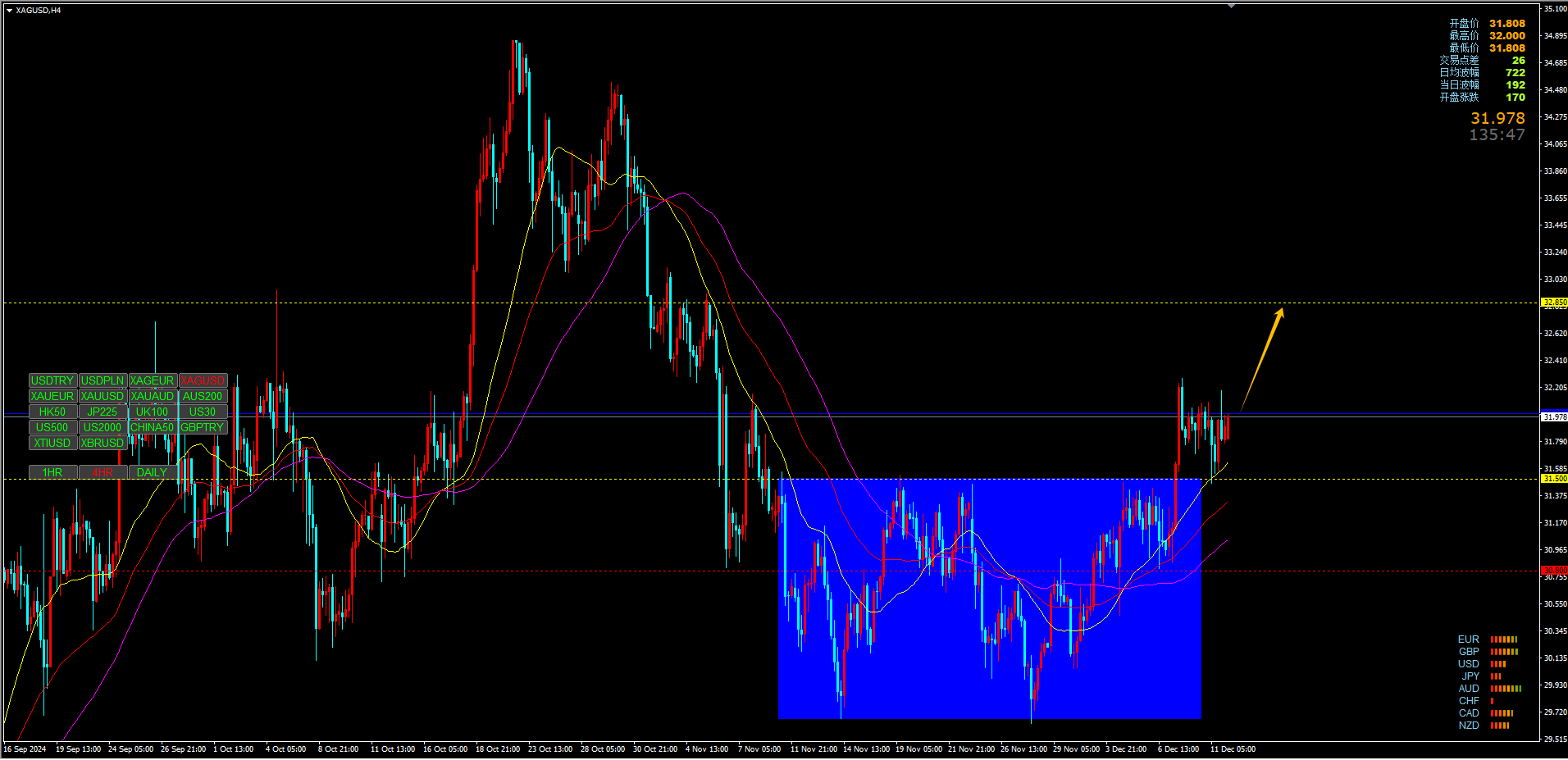
Task: Click the 30 Oct 21:00 time axis label
Action: point(655,749)
